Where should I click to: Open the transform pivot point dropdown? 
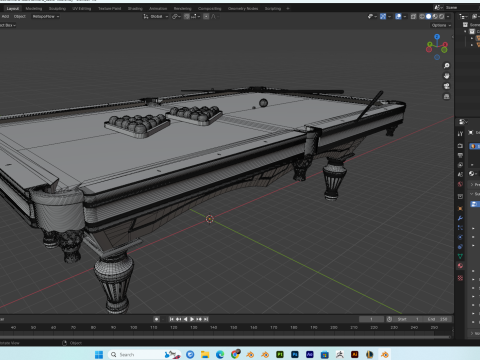pyautogui.click(x=176, y=16)
